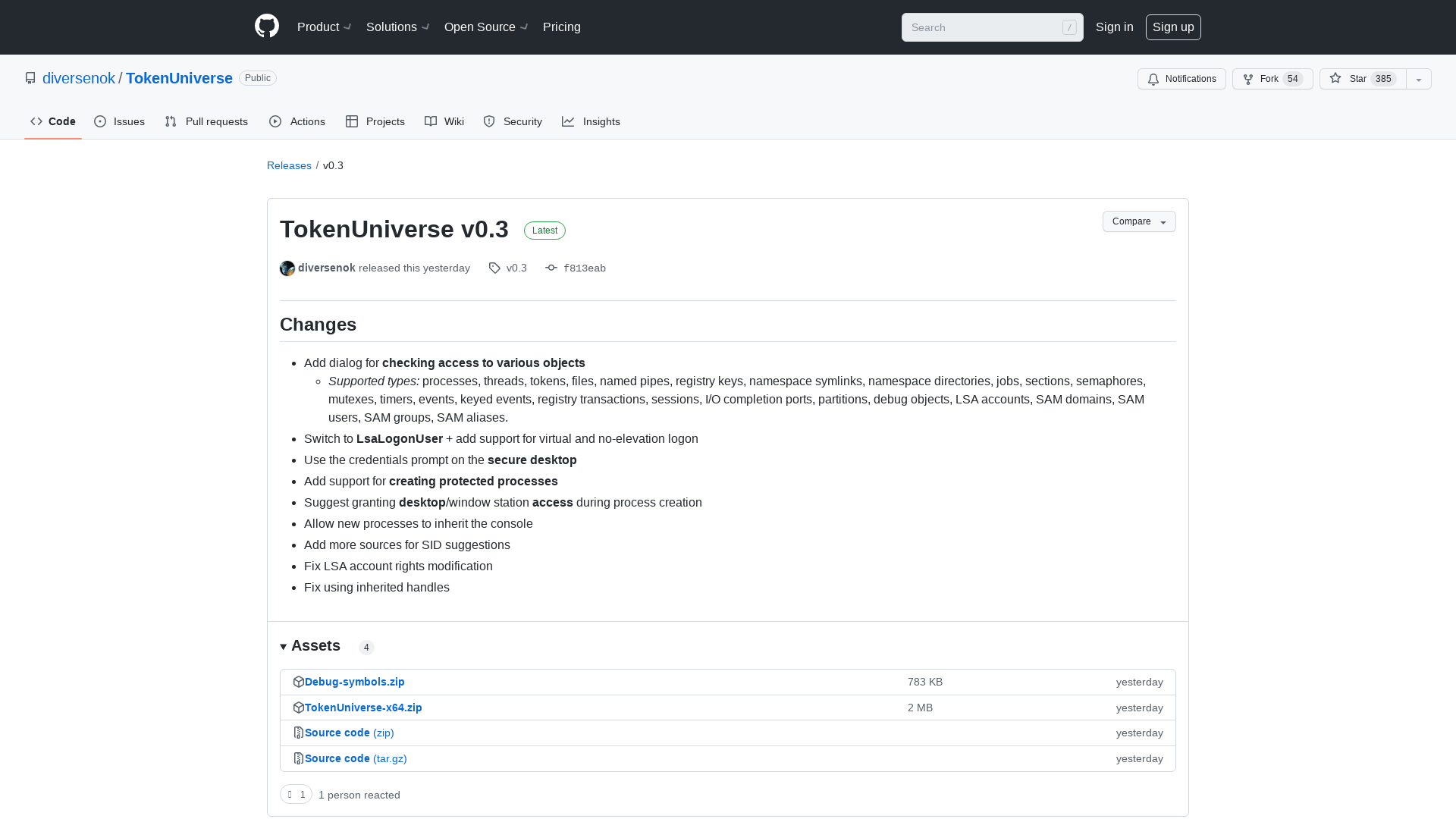Click the Insights graph icon
This screenshot has width=1456, height=819.
click(x=568, y=121)
